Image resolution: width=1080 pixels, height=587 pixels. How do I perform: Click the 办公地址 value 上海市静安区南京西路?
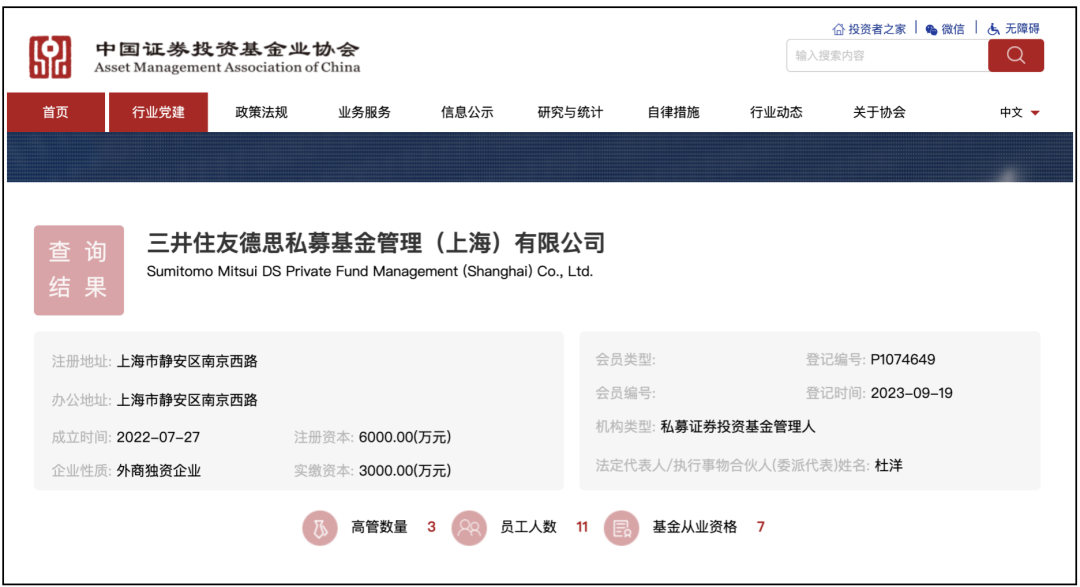click(187, 400)
